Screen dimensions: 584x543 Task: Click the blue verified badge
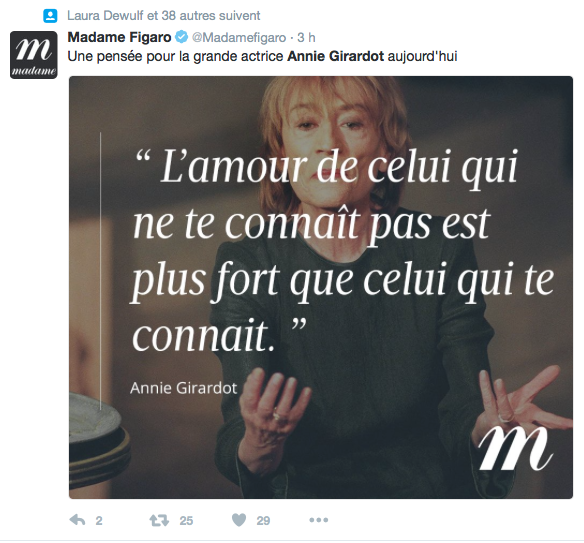182,37
